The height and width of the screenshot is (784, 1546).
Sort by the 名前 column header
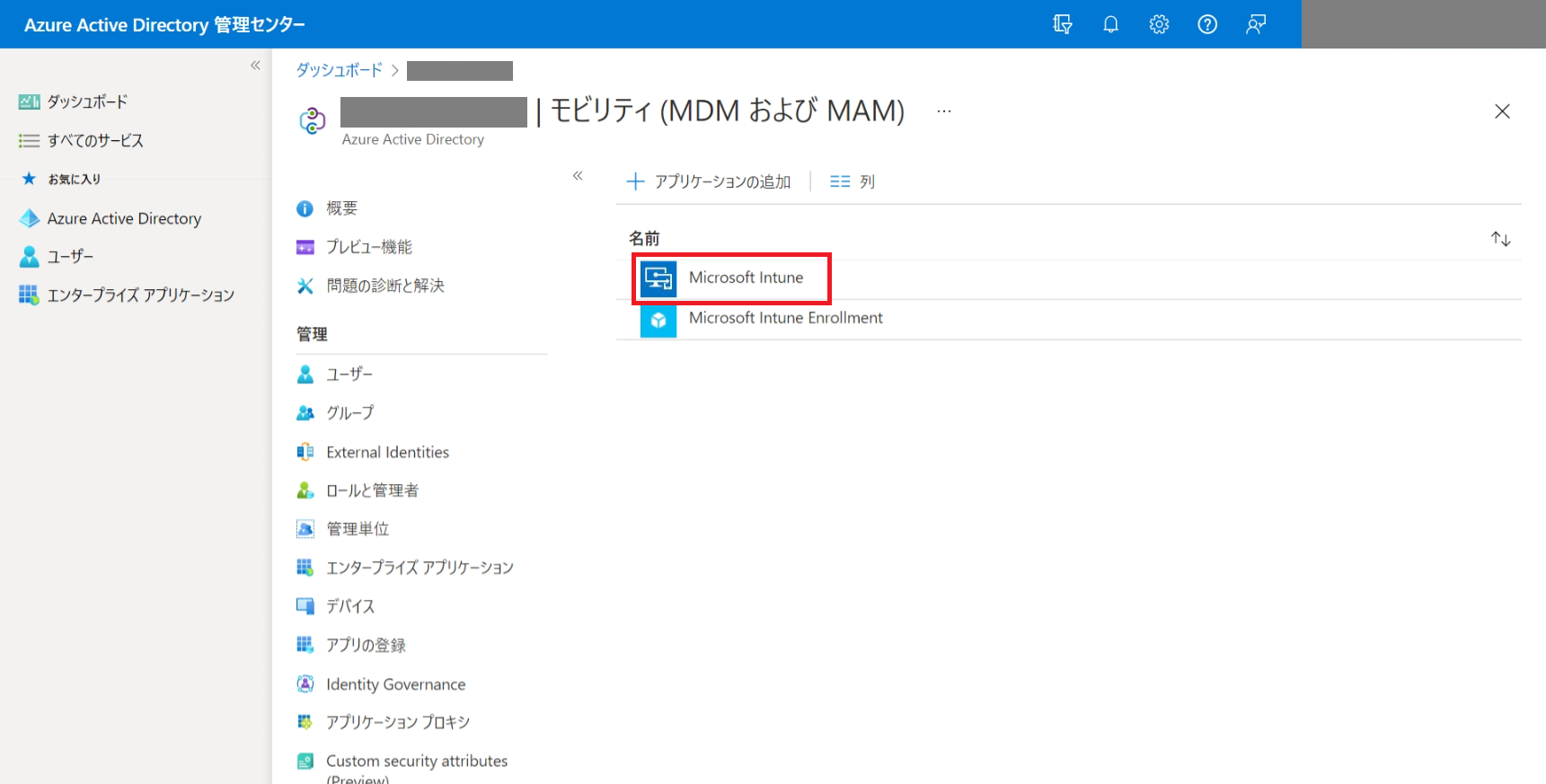(x=644, y=238)
